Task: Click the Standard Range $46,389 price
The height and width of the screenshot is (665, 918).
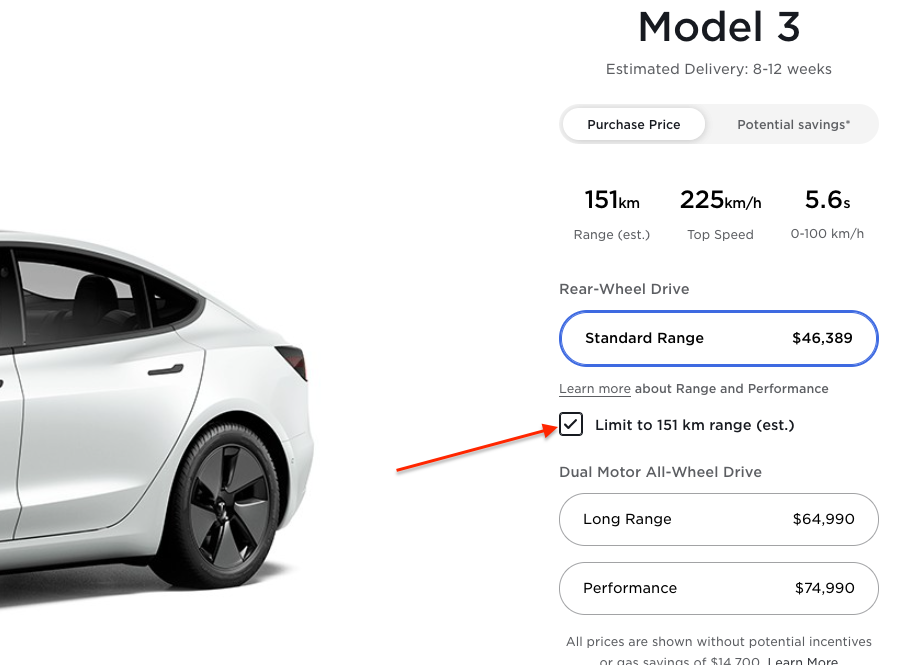Action: coord(822,338)
